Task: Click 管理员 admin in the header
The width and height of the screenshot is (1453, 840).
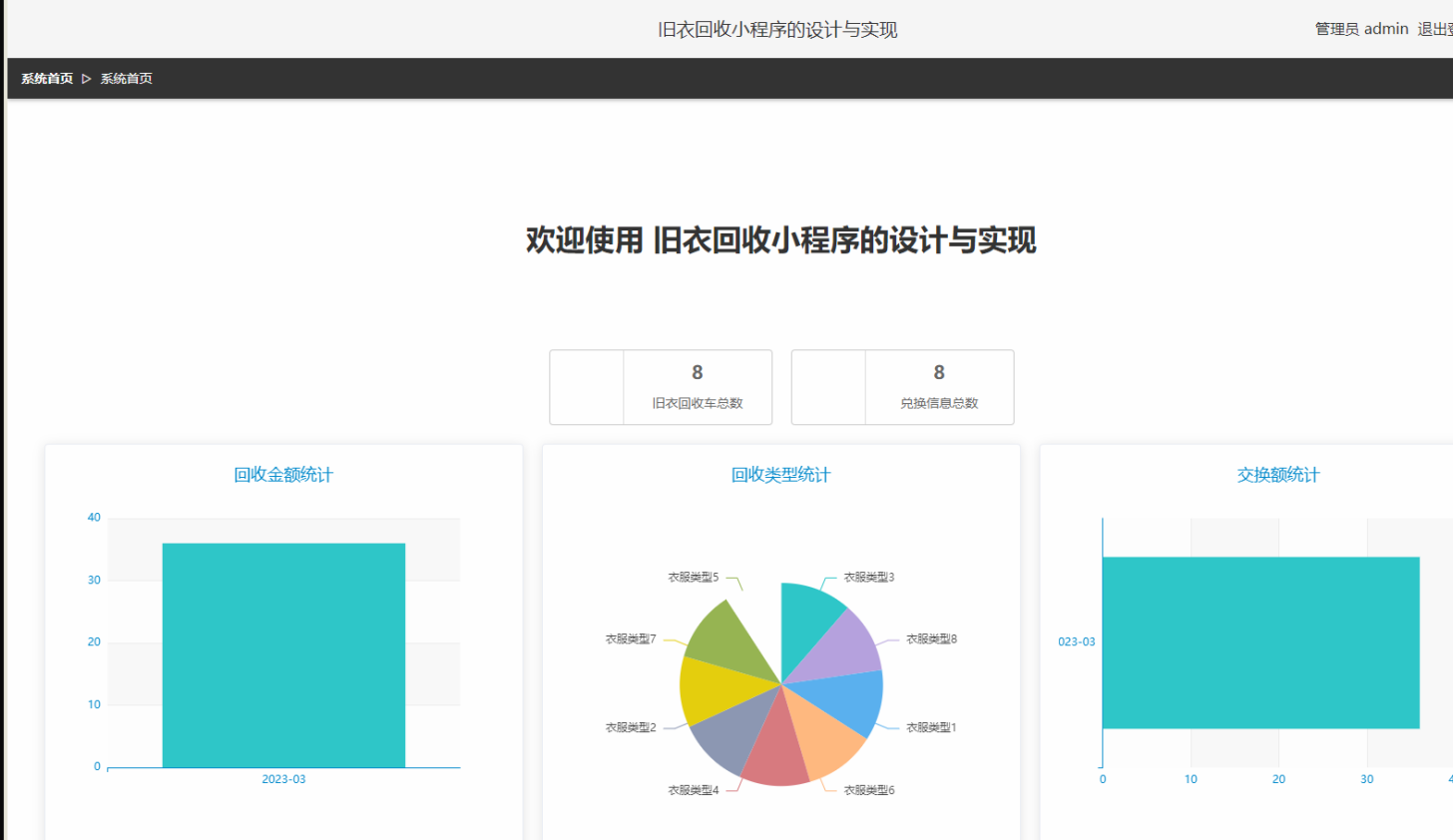Action: pyautogui.click(x=1361, y=29)
